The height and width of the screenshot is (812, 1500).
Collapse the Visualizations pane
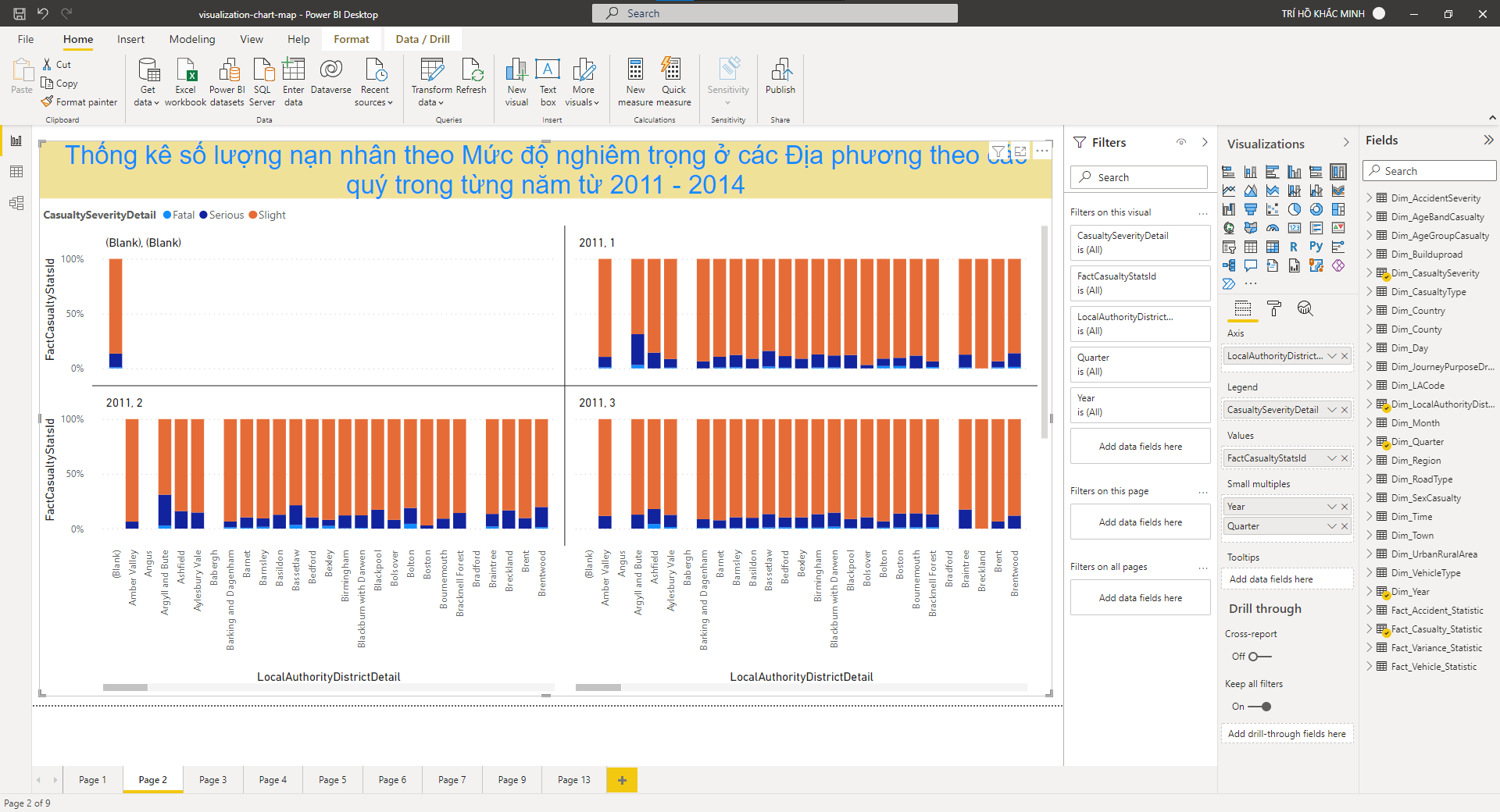click(x=1346, y=143)
